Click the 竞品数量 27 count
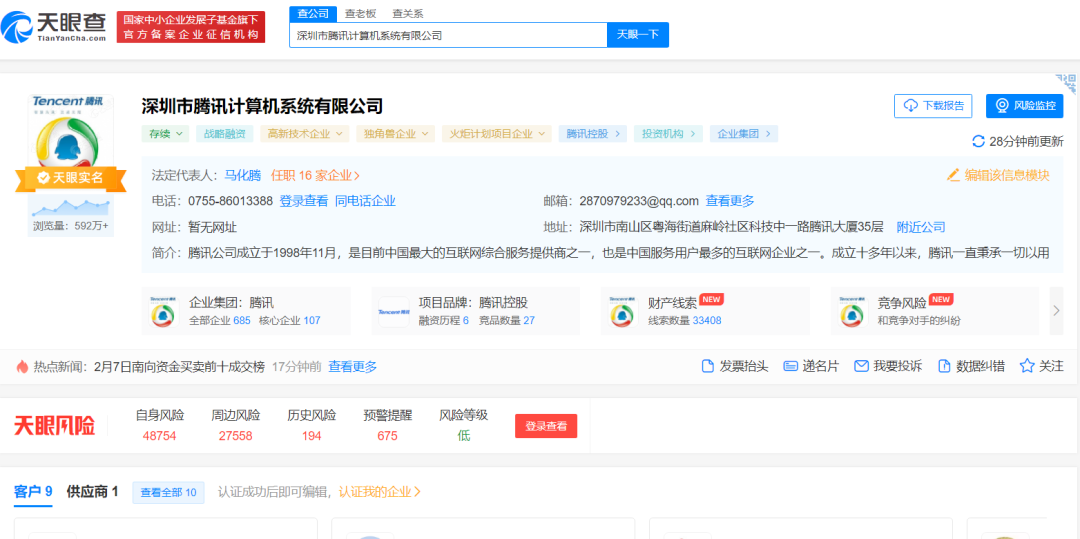This screenshot has width=1080, height=539. (x=506, y=321)
